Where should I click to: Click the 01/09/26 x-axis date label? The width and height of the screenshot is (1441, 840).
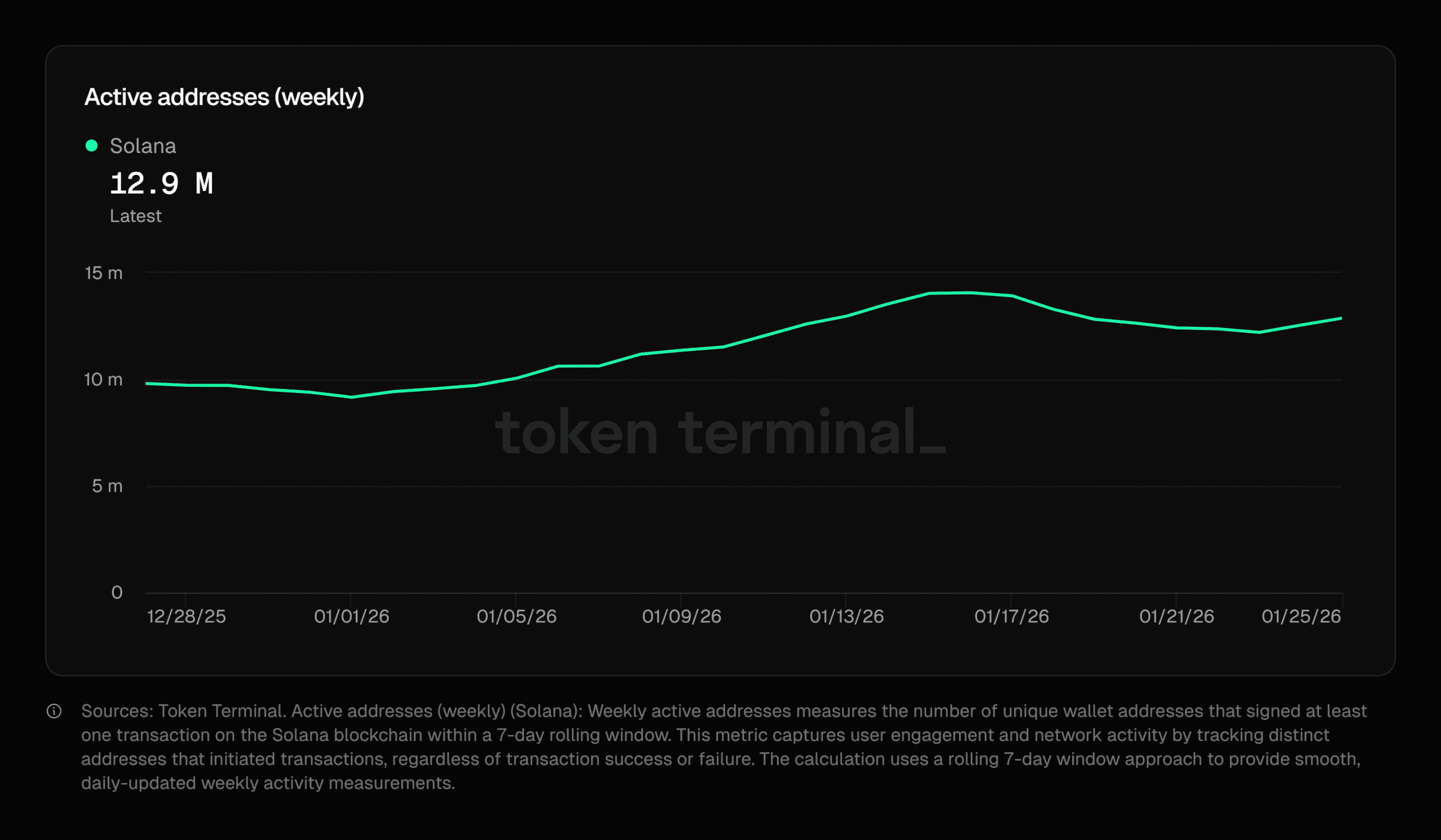(681, 617)
